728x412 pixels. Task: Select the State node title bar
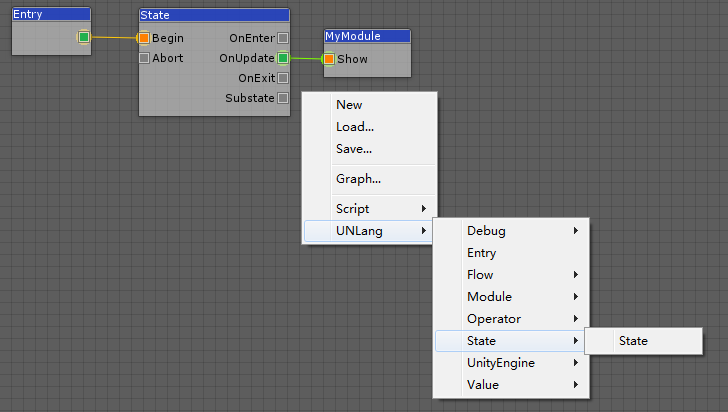(x=214, y=16)
